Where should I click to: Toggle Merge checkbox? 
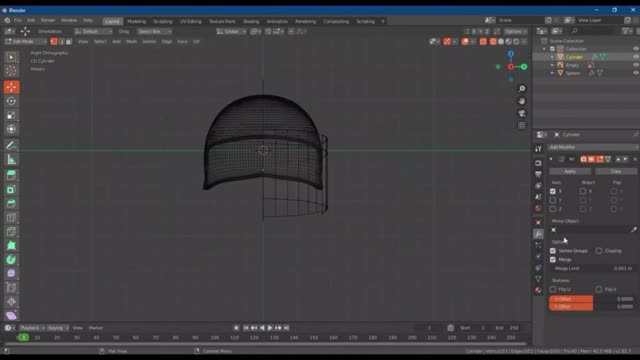coord(553,260)
